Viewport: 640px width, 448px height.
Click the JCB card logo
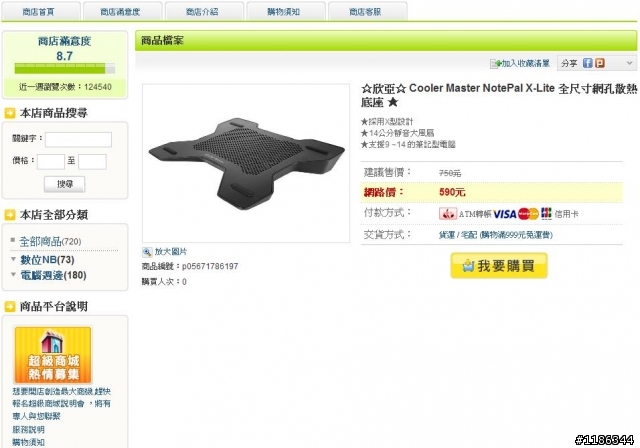click(546, 213)
